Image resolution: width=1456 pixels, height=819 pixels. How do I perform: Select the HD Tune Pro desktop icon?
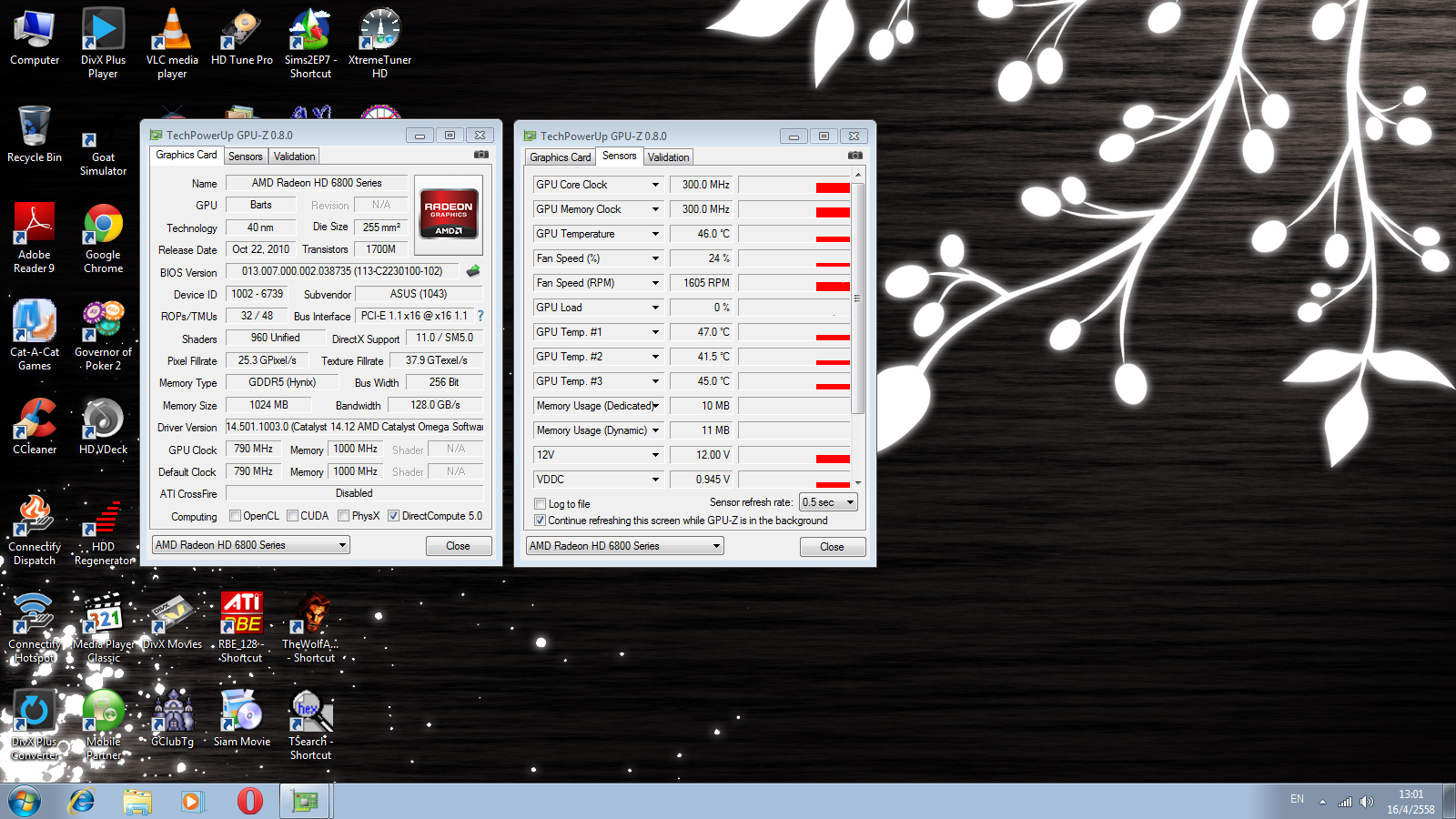point(242,38)
